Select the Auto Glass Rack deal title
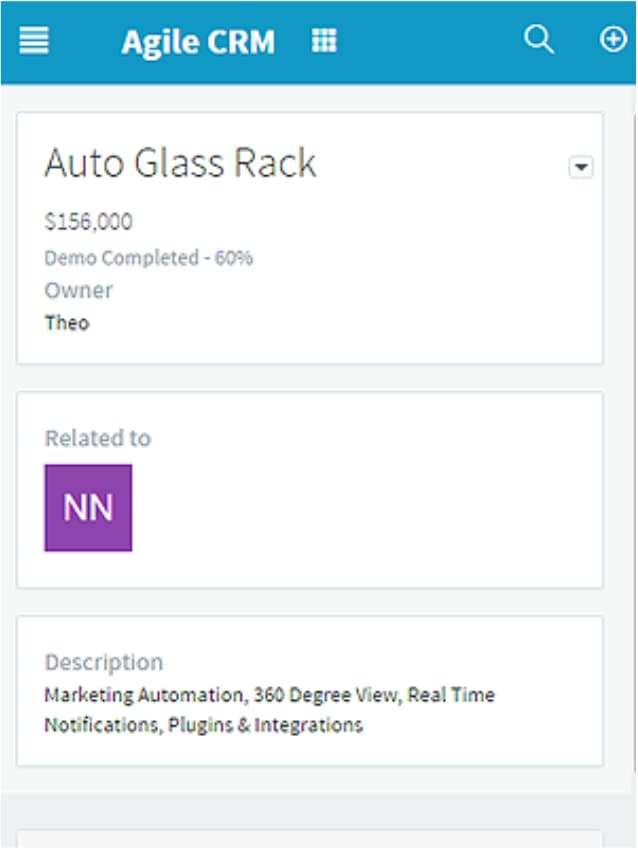The height and width of the screenshot is (852, 638). 180,162
